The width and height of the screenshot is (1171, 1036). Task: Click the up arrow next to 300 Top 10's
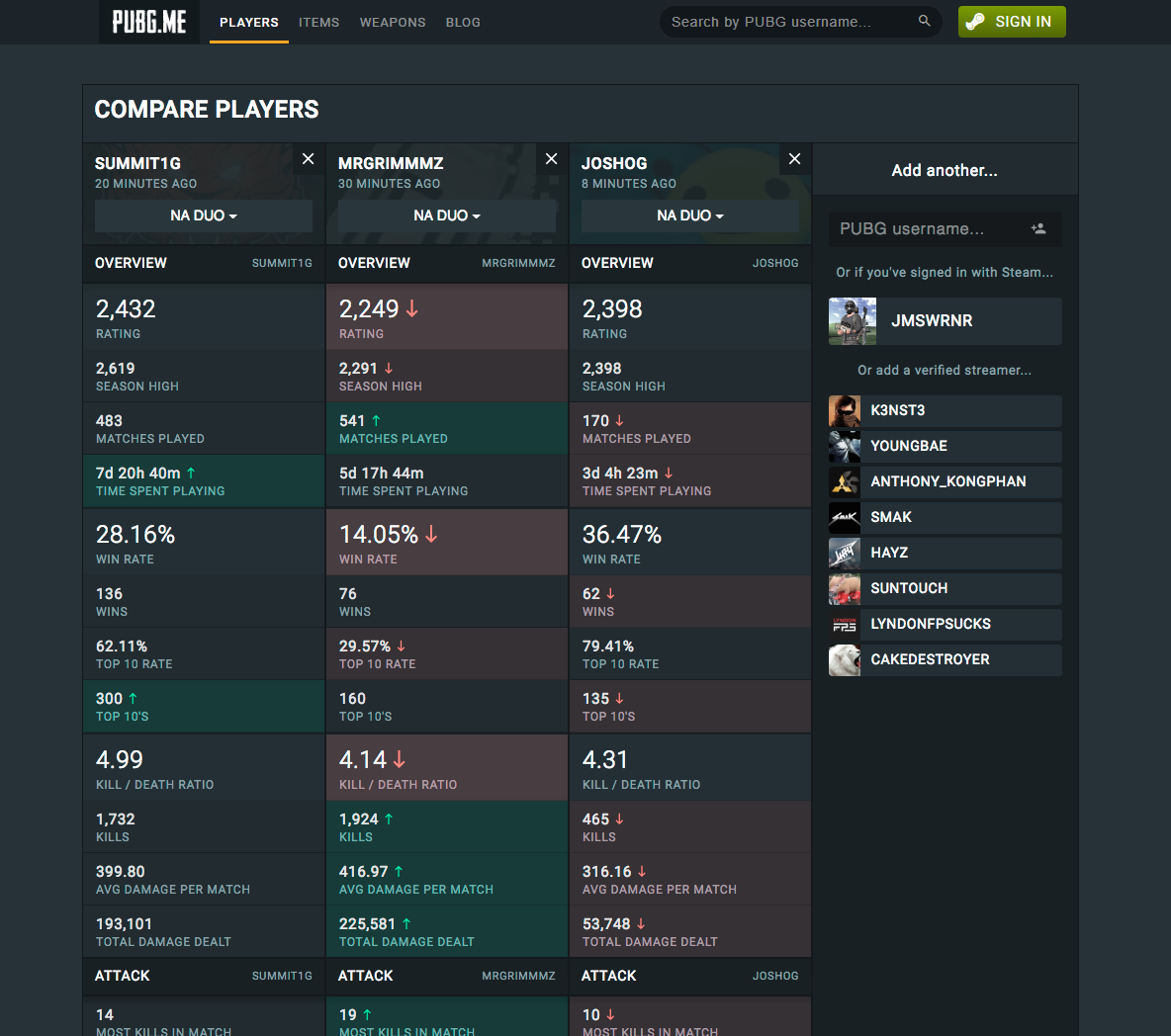[133, 699]
